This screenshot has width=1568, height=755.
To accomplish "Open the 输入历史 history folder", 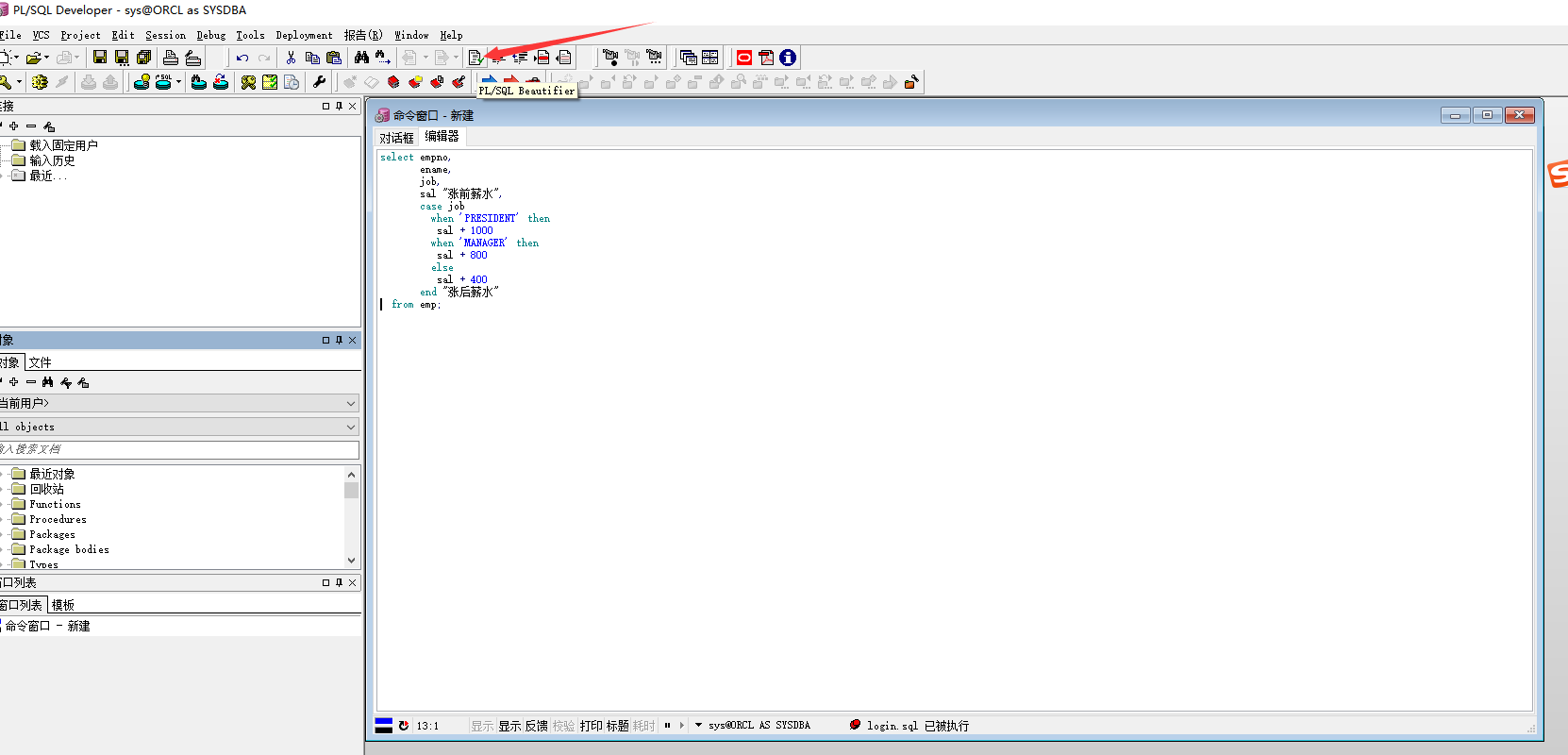I will (42, 160).
